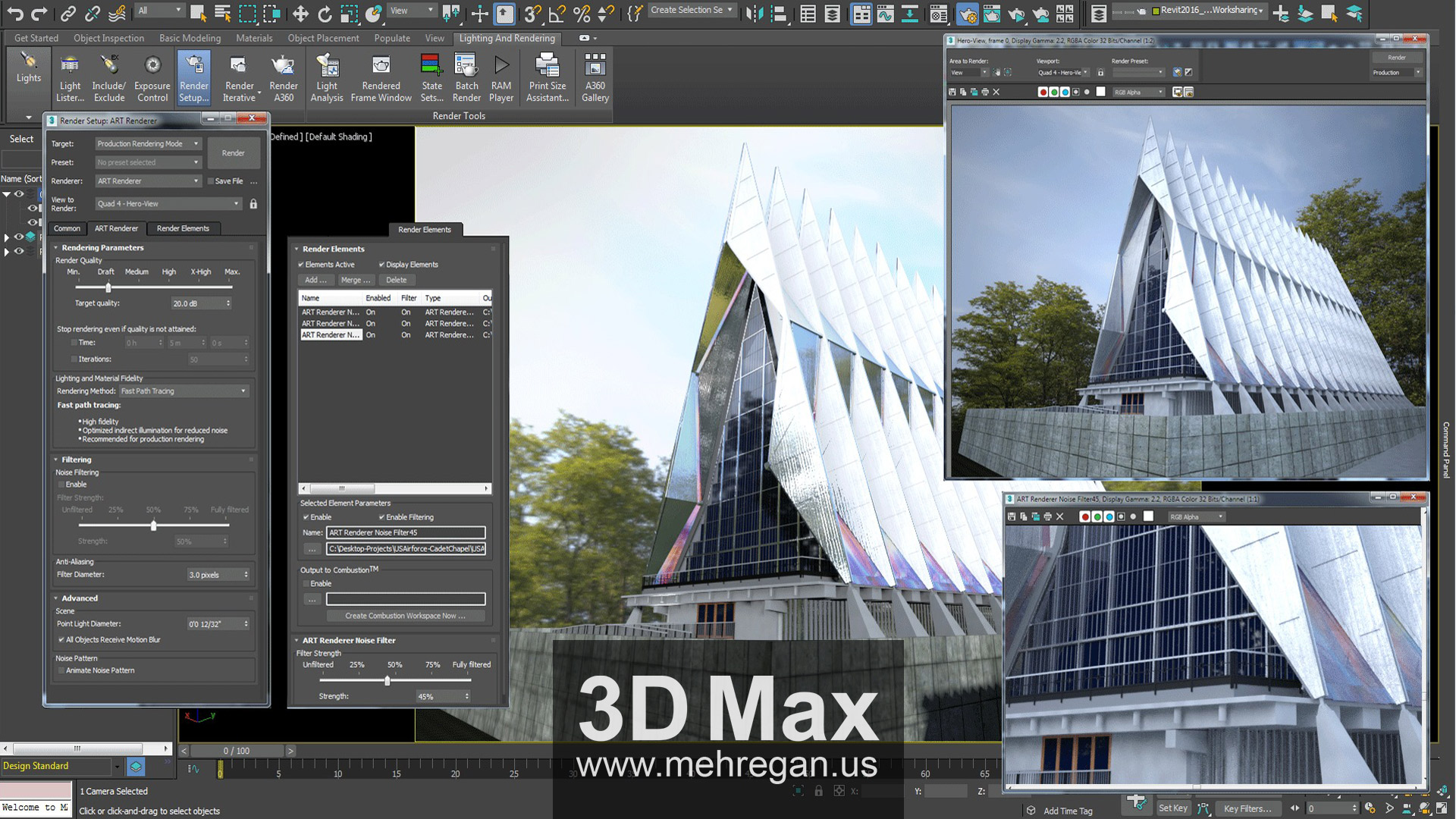The height and width of the screenshot is (819, 1456).
Task: Click Add... in Render Elements
Action: tap(315, 281)
